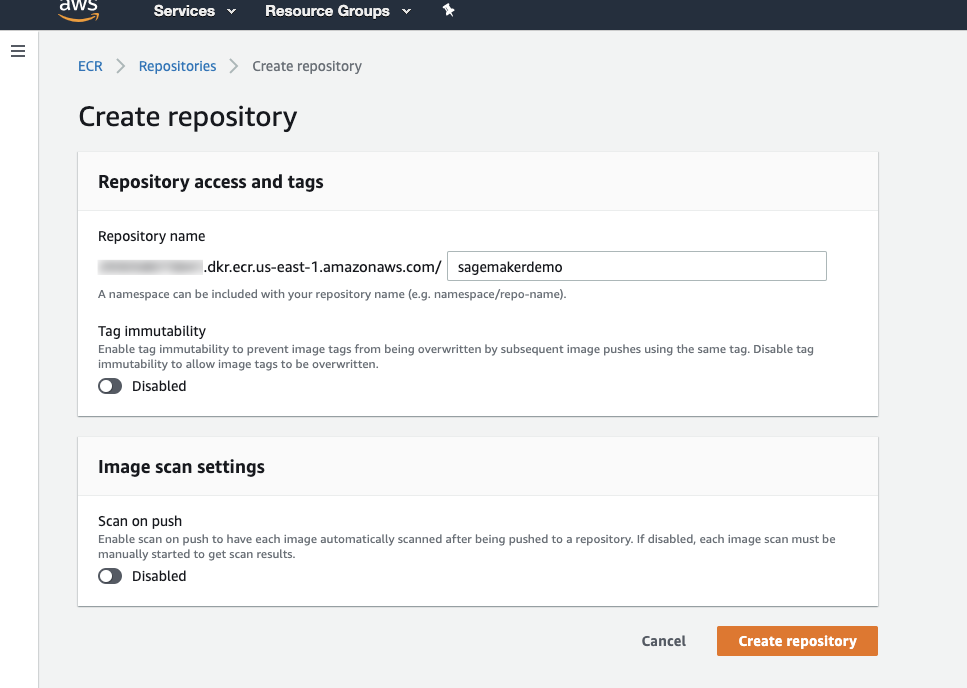
Task: Click the breadcrumb arrow after Repositories
Action: pos(234,66)
